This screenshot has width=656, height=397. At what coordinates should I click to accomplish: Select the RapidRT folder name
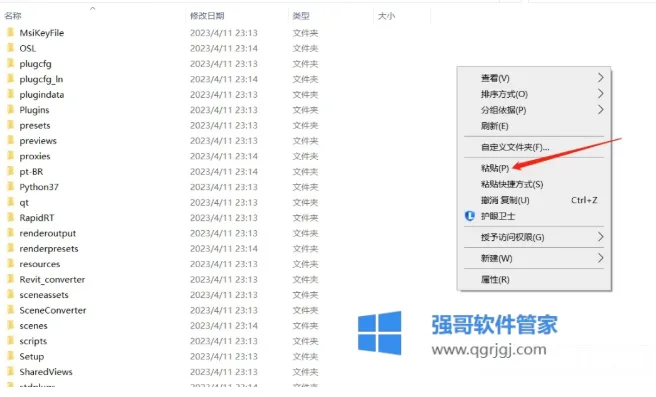coord(37,218)
